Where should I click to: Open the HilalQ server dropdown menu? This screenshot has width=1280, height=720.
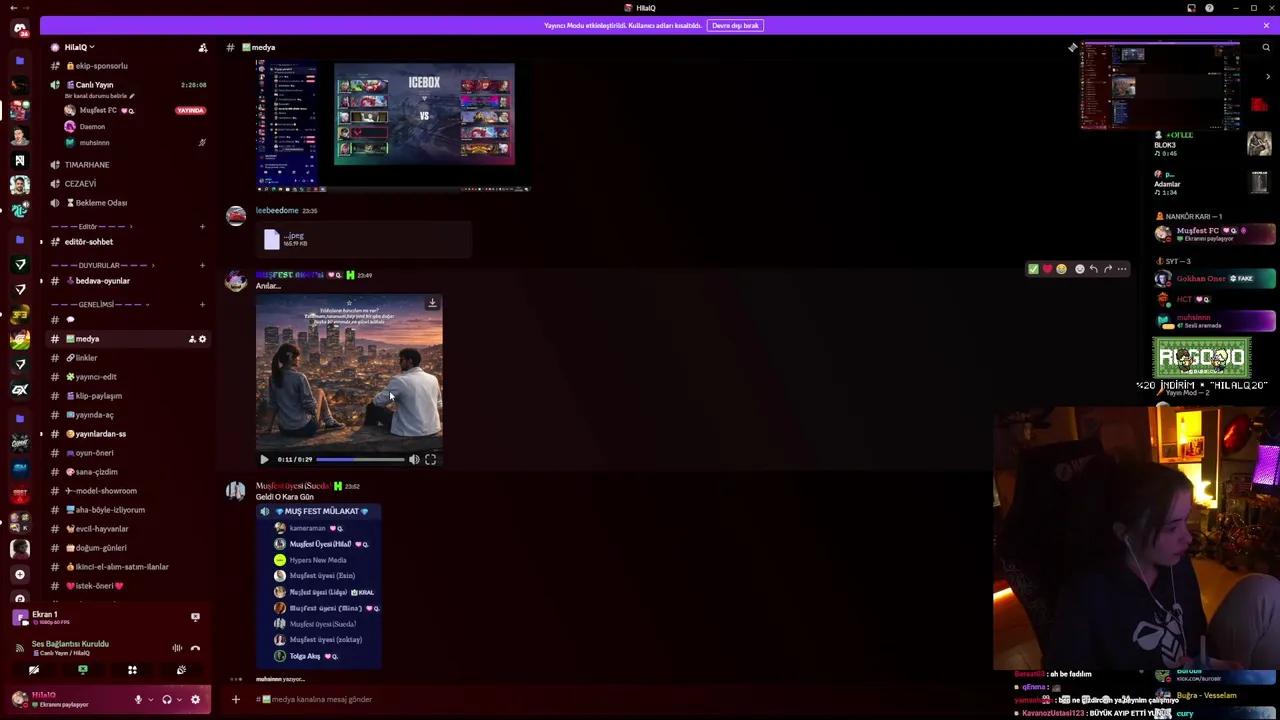click(x=80, y=47)
